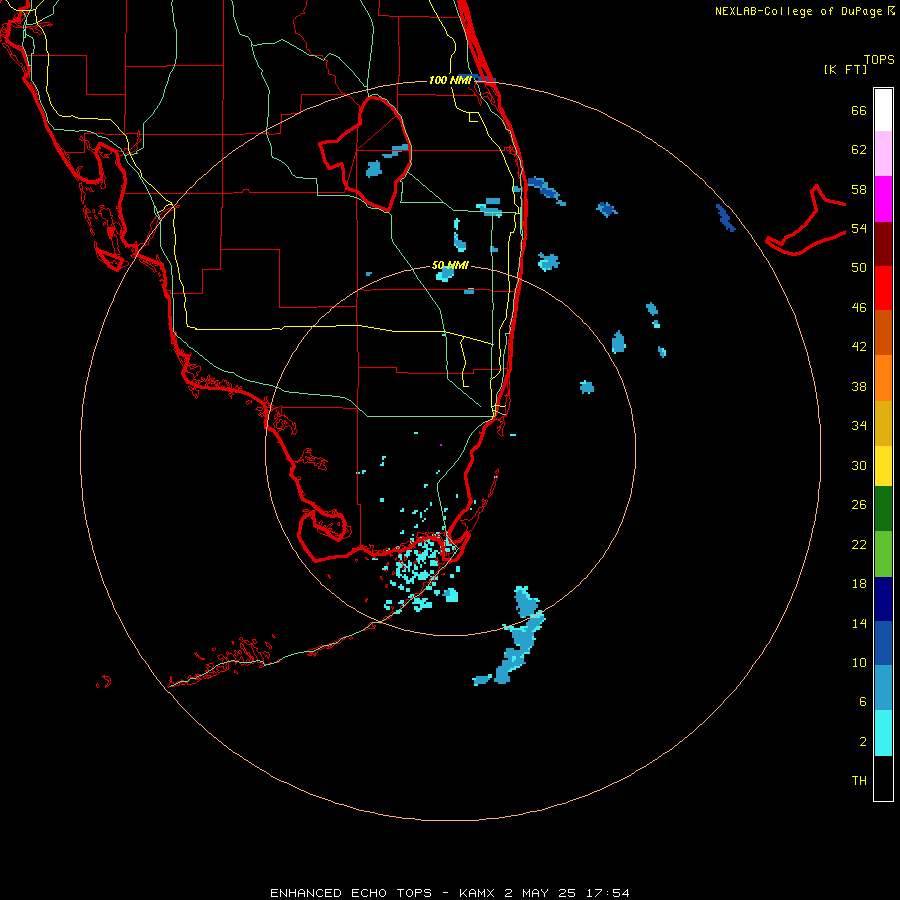Select the 42 scale label
900x900 pixels.
859,347
